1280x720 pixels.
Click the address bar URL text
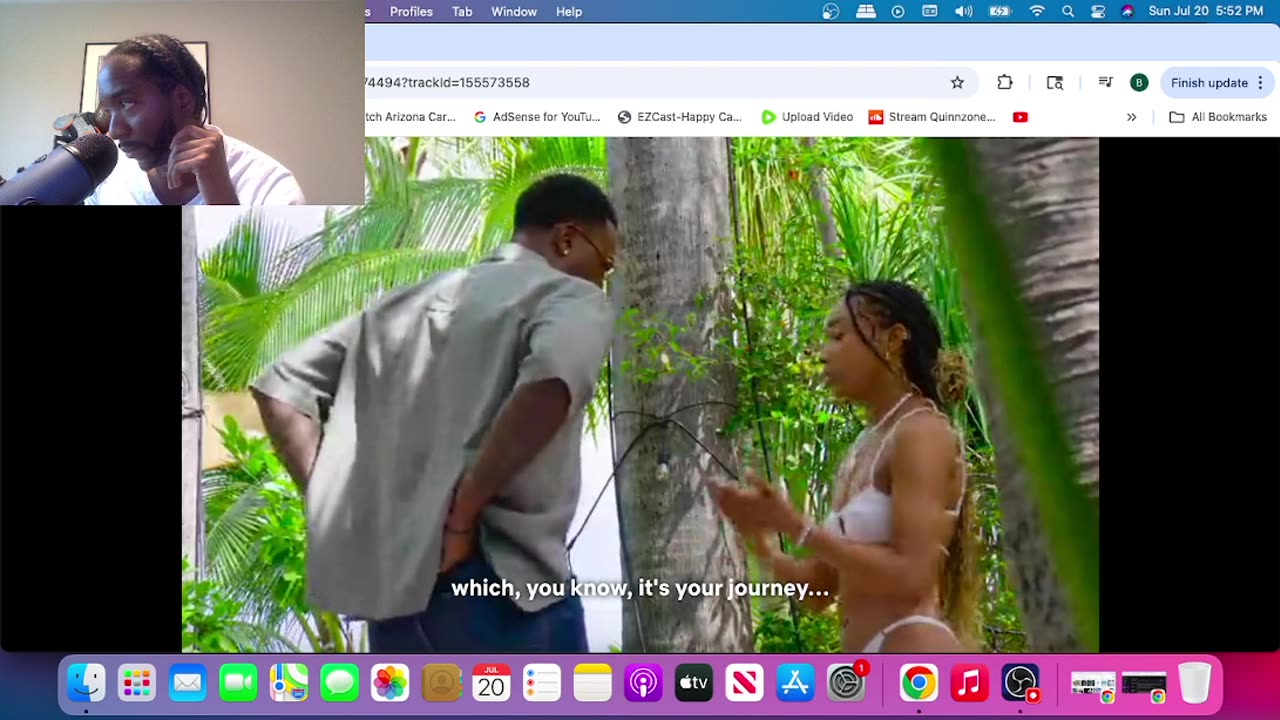click(x=447, y=83)
